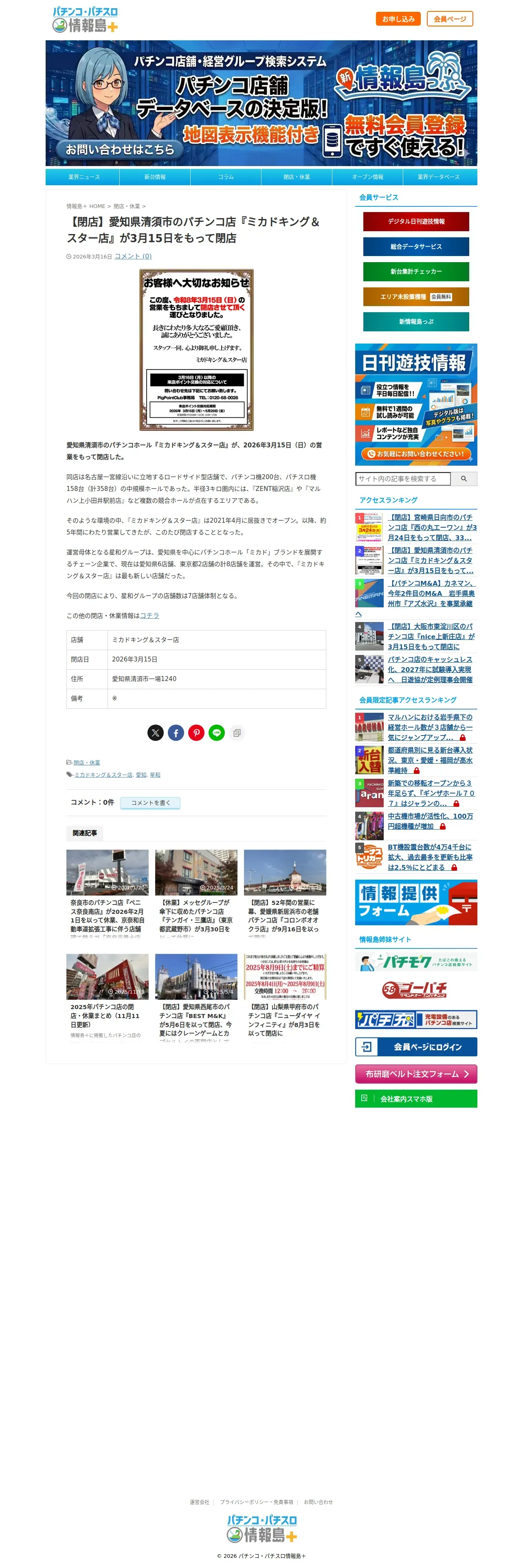Image resolution: width=523 pixels, height=1568 pixels.
Task: Open 業界ニュース in the navigation bar
Action: point(84,177)
